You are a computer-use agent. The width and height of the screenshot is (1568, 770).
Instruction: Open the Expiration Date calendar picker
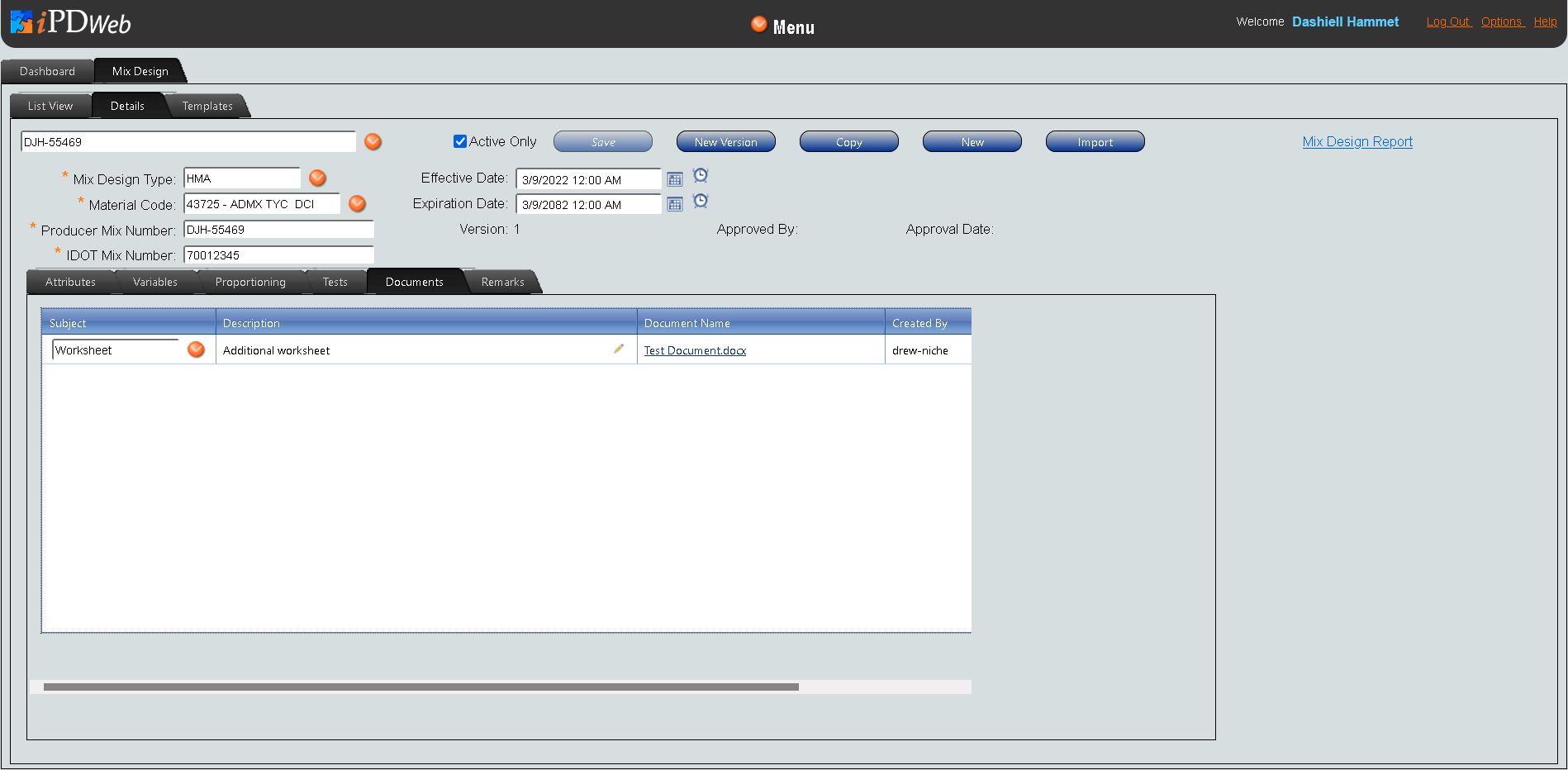click(x=675, y=204)
